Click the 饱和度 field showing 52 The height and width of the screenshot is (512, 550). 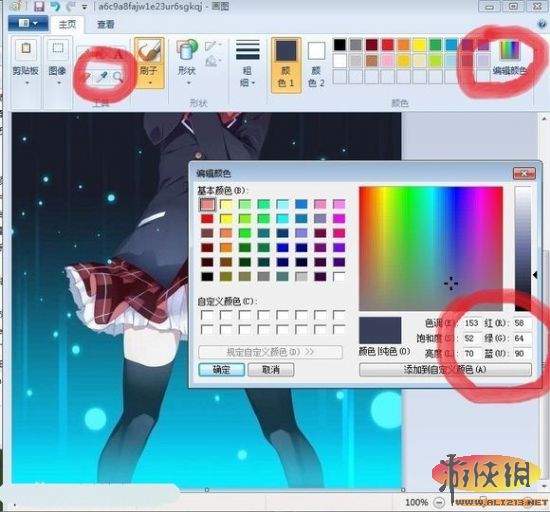coord(471,338)
